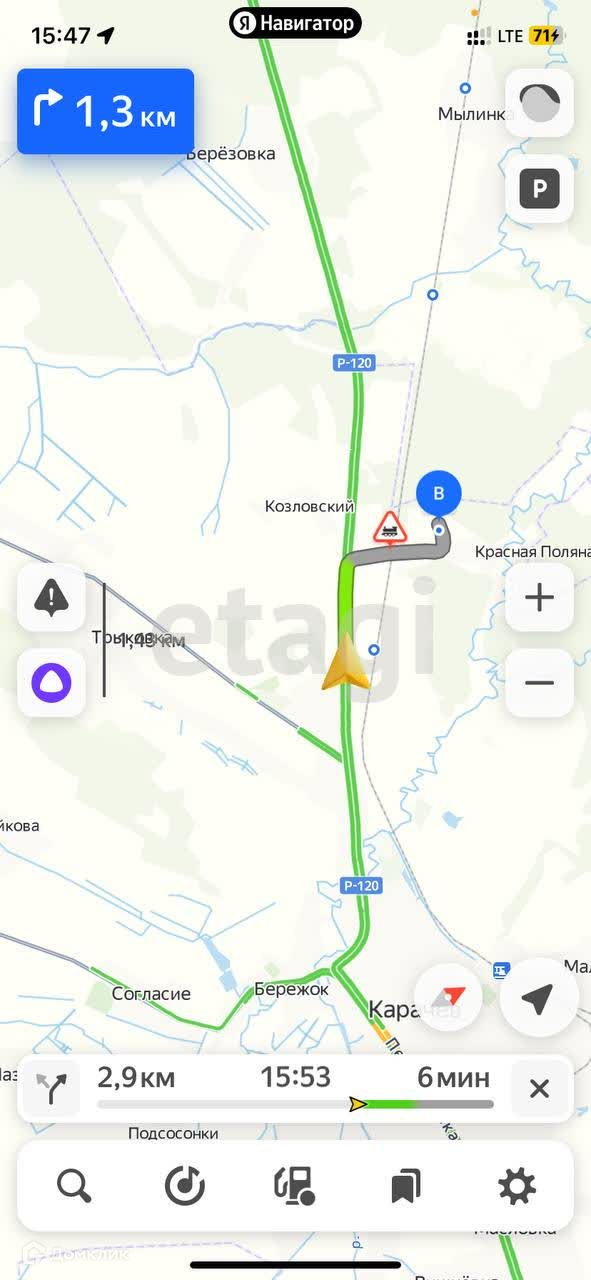591x1280 pixels.
Task: Open route overview alternatives icon
Action: click(x=51, y=1088)
